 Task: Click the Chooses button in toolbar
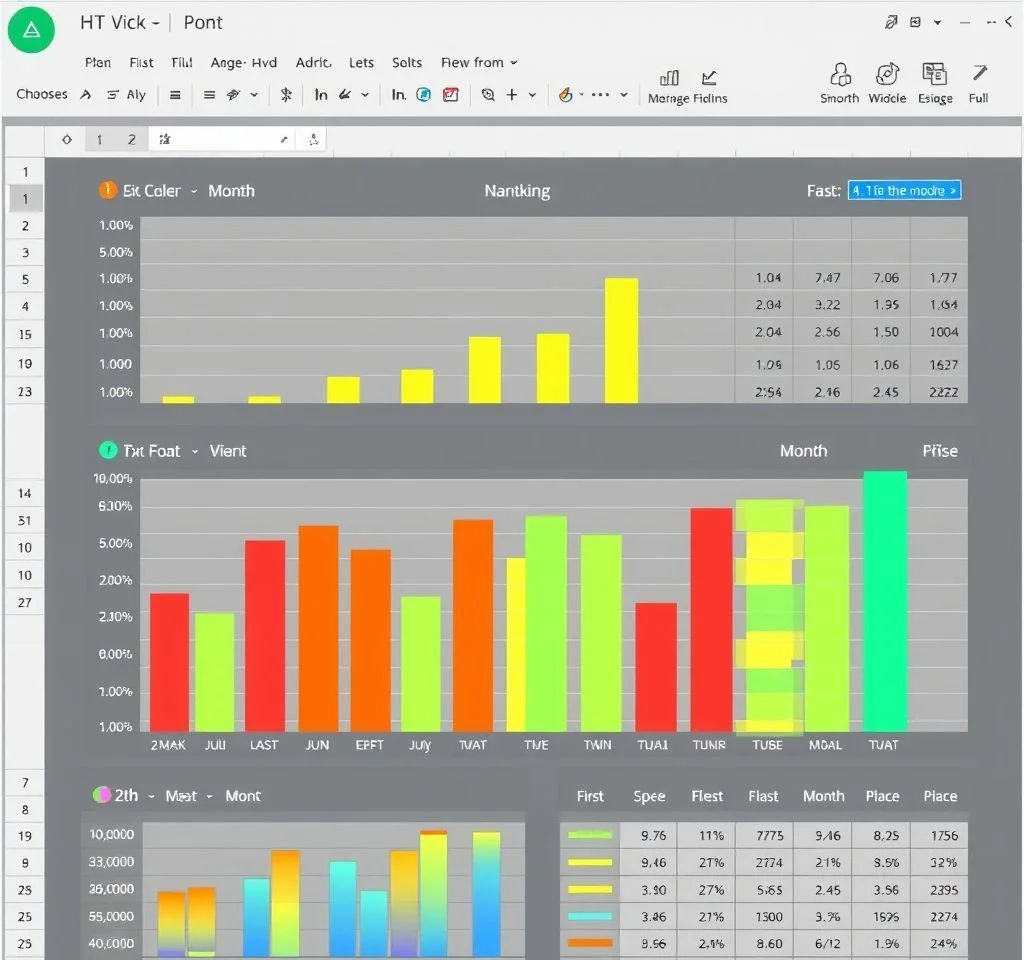pos(42,94)
